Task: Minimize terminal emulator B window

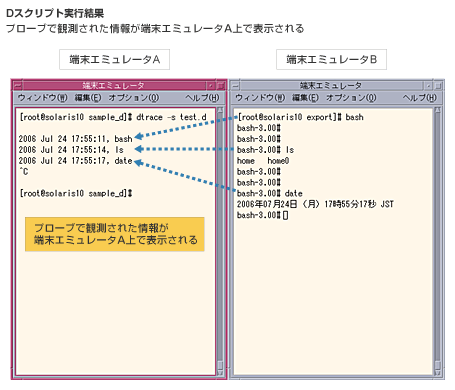Action: pos(429,86)
